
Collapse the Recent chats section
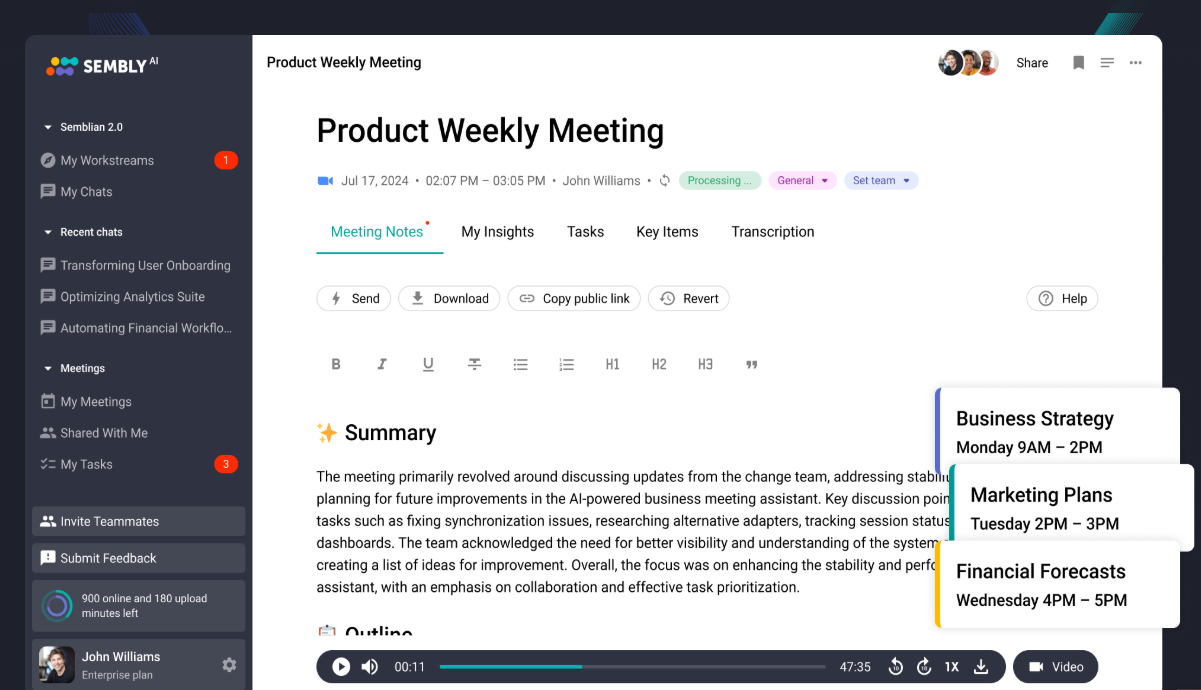(48, 232)
